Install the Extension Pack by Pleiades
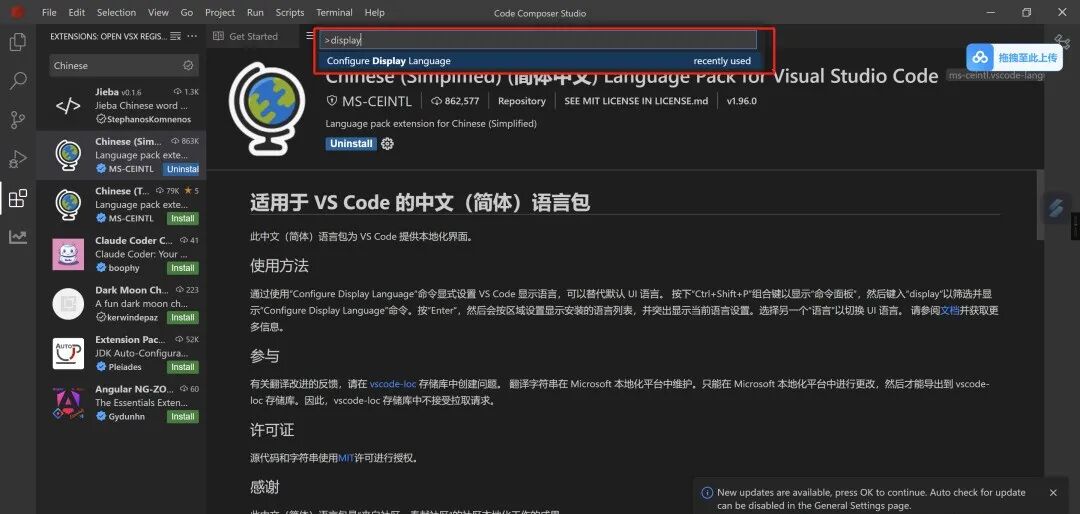The width and height of the screenshot is (1080, 514). click(183, 367)
